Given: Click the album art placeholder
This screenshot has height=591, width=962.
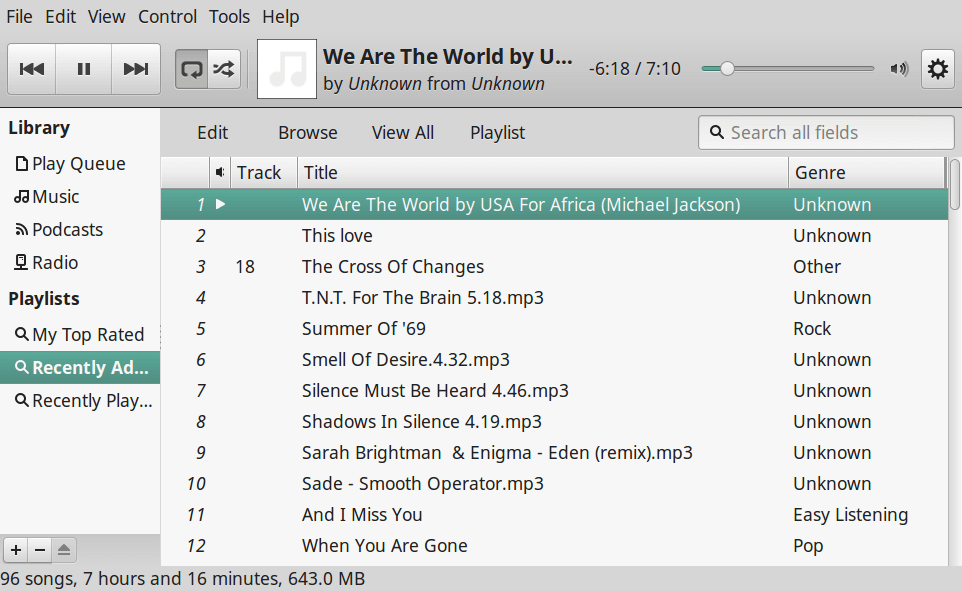Looking at the screenshot, I should click(287, 69).
